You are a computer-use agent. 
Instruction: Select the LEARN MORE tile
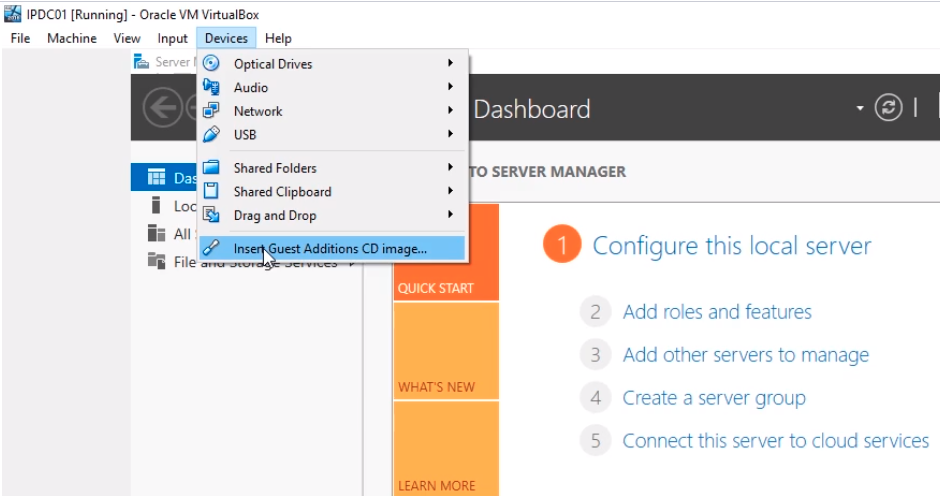(x=446, y=449)
